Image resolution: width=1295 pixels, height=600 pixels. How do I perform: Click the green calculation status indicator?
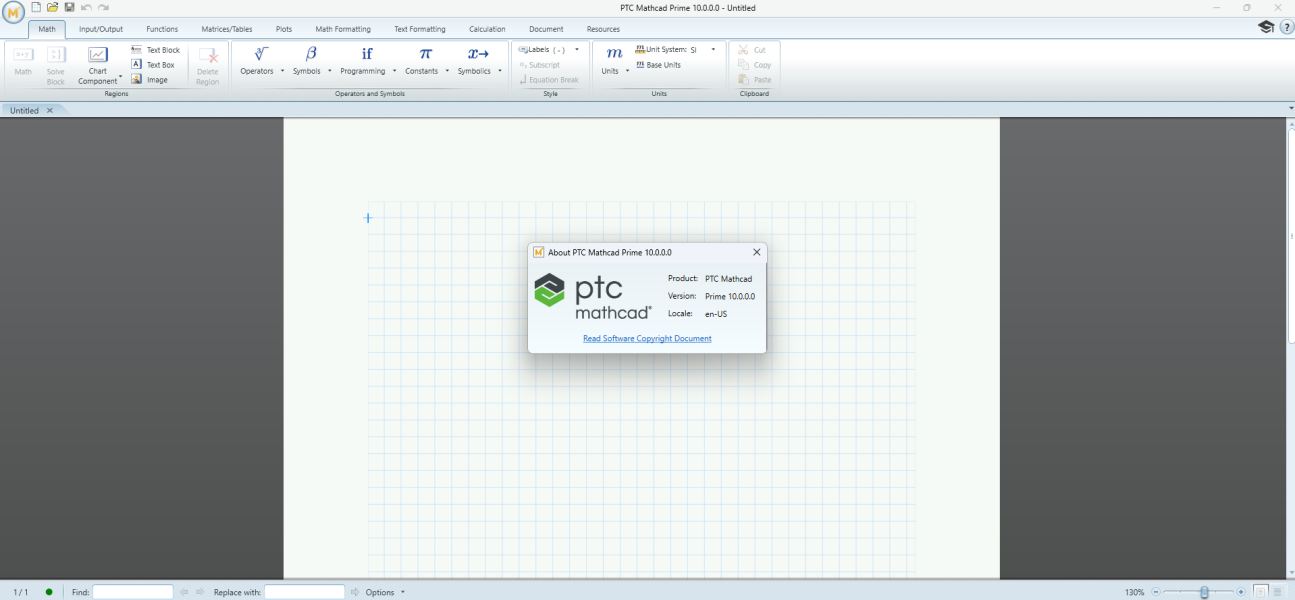tap(49, 592)
